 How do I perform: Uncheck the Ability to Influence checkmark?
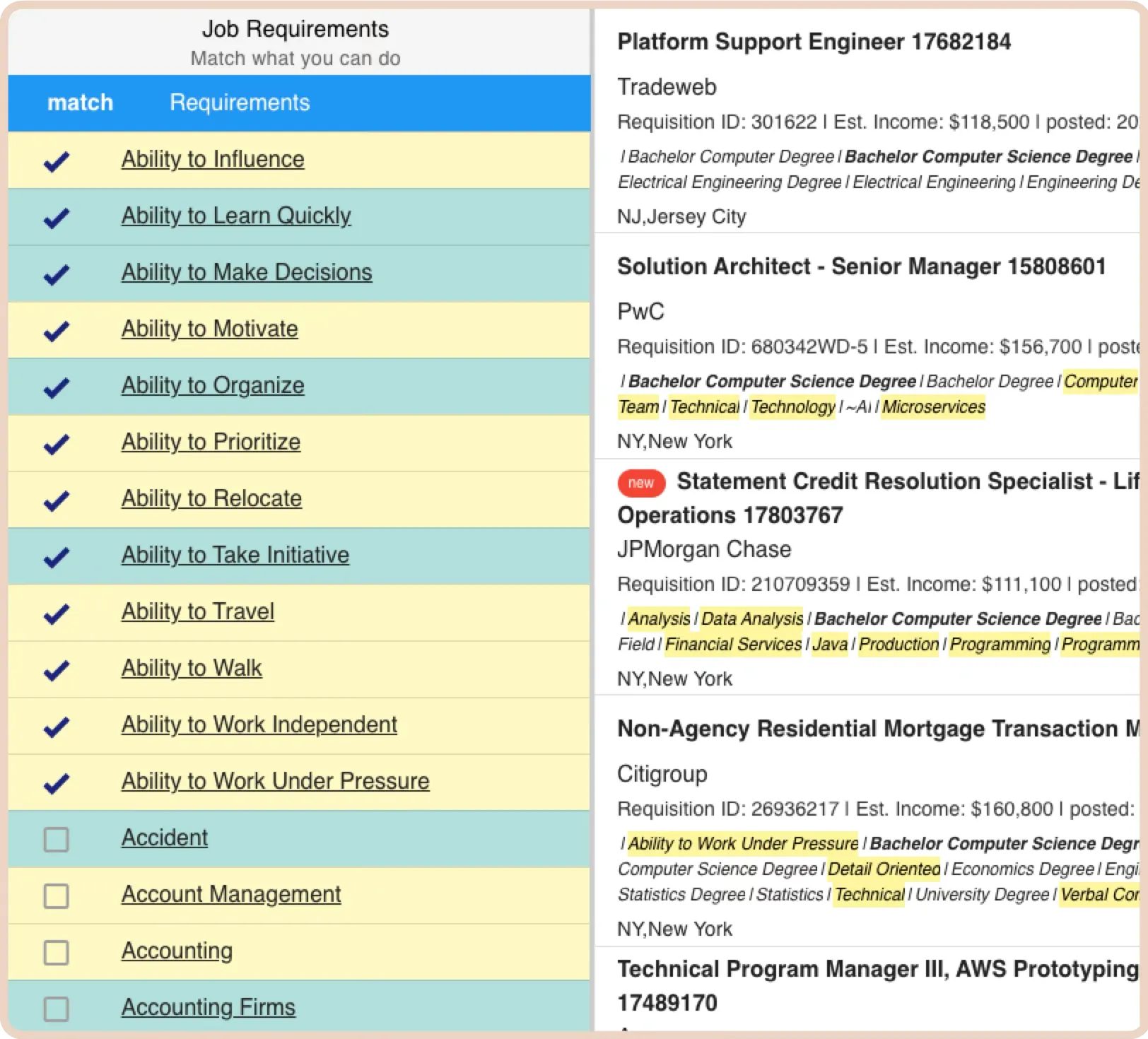tap(57, 161)
